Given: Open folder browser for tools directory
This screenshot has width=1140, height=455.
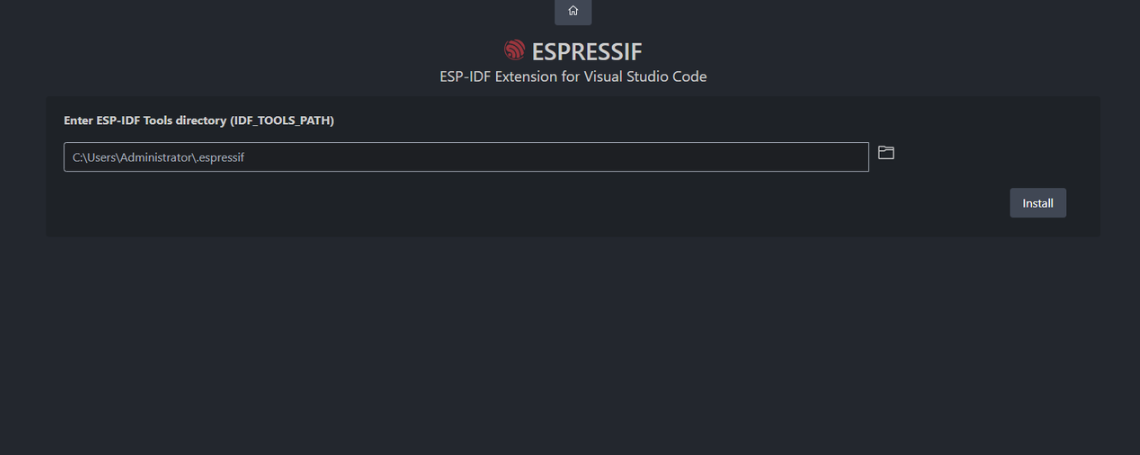Looking at the screenshot, I should [885, 153].
